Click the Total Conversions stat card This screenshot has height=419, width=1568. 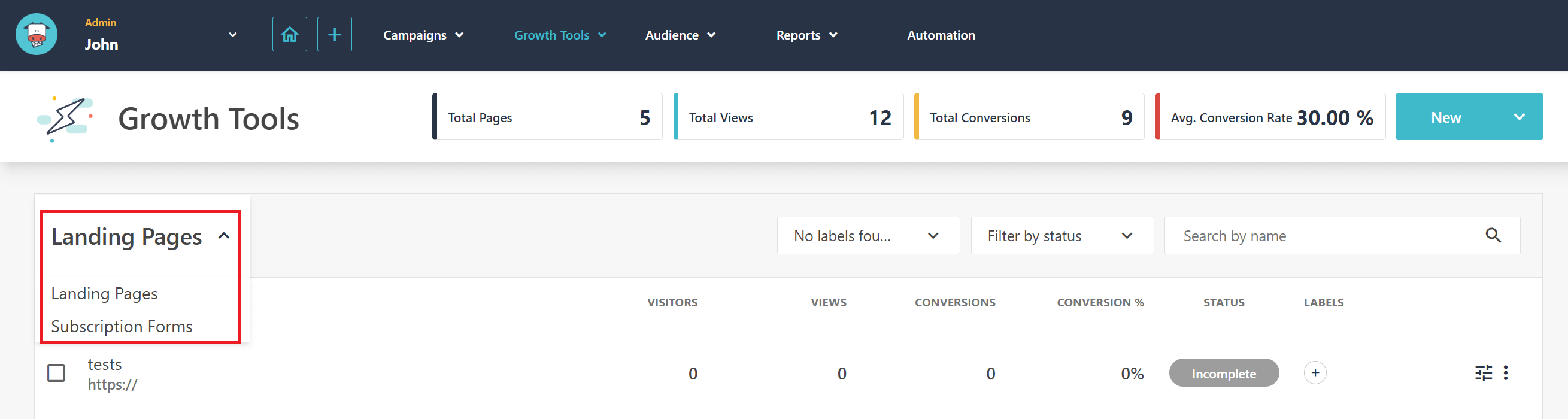(x=1029, y=117)
